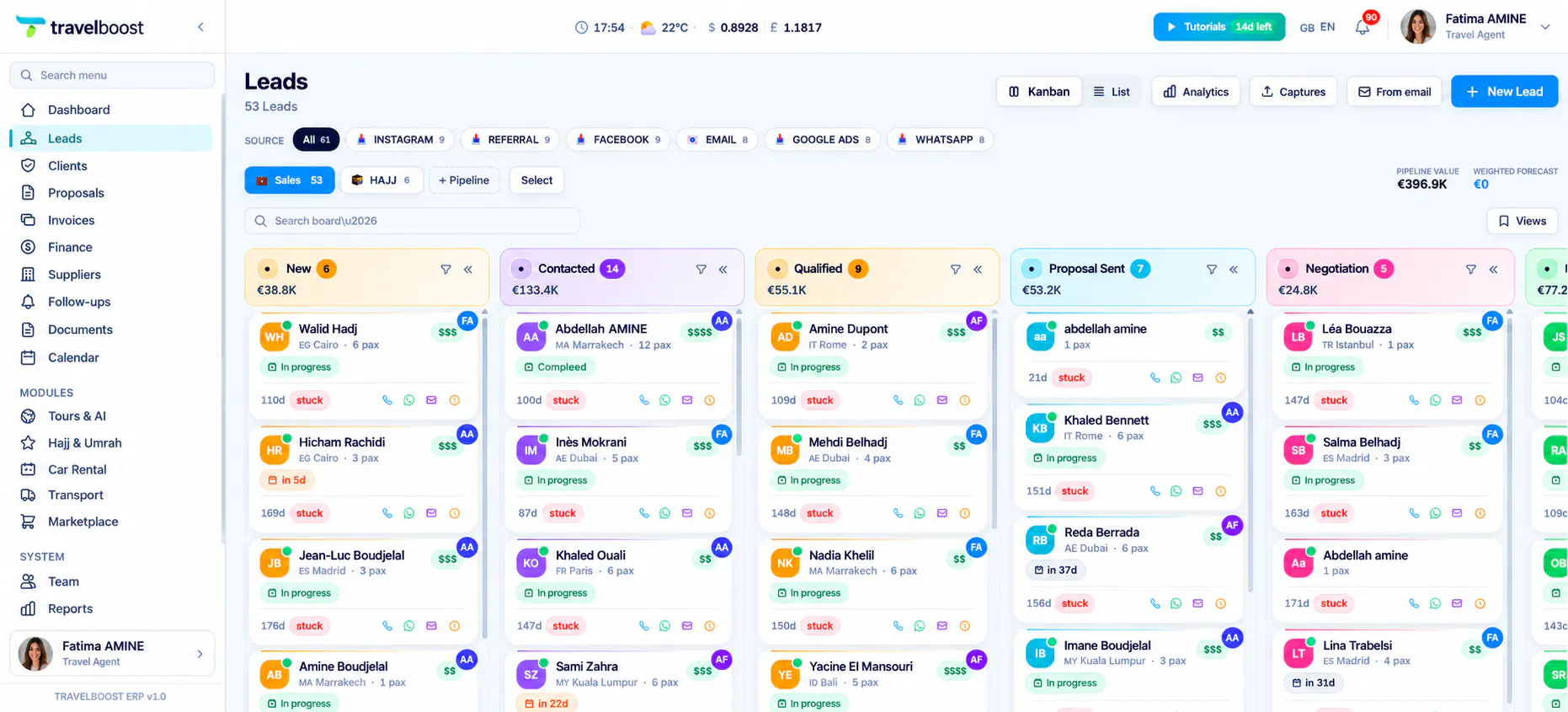This screenshot has width=1568, height=712.
Task: Click phone icon on Khaled Bennett card
Action: 1155,491
